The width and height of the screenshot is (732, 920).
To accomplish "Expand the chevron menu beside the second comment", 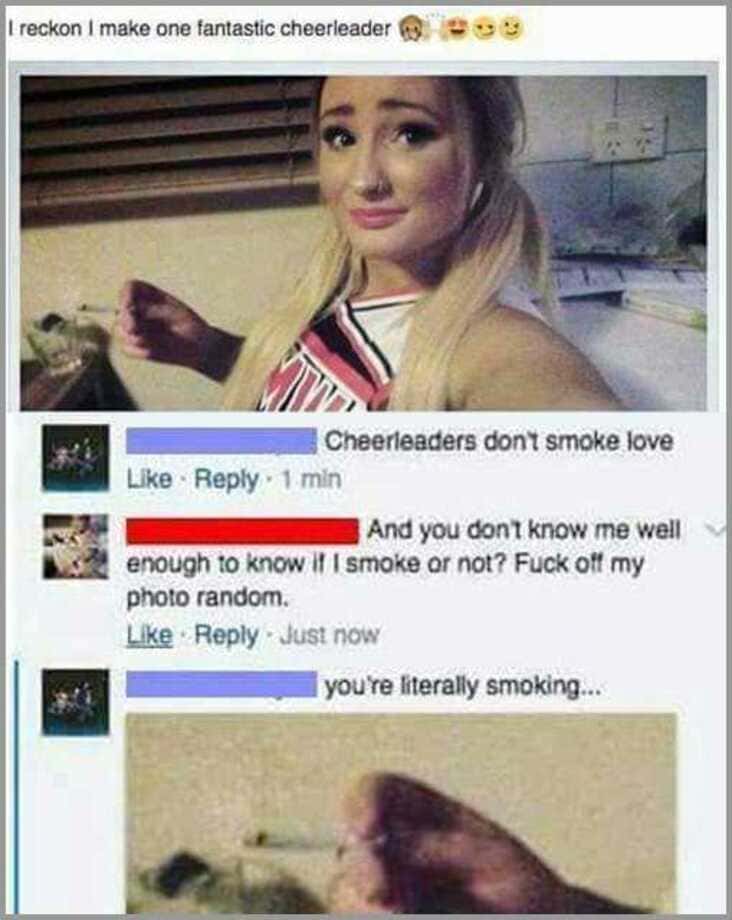I will tap(716, 531).
